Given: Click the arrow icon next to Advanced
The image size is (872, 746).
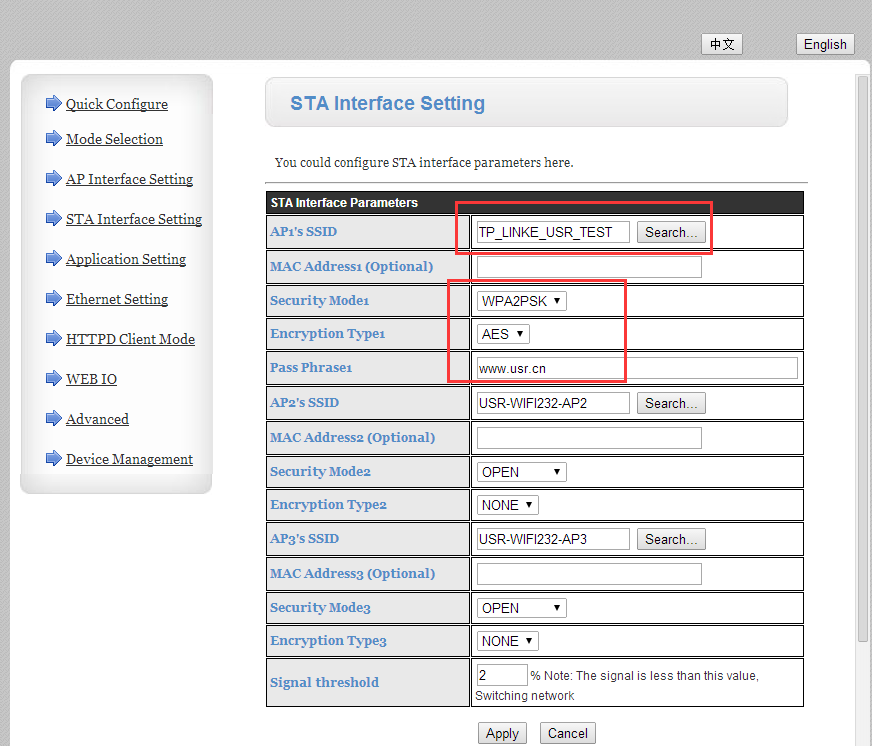Looking at the screenshot, I should 54,418.
